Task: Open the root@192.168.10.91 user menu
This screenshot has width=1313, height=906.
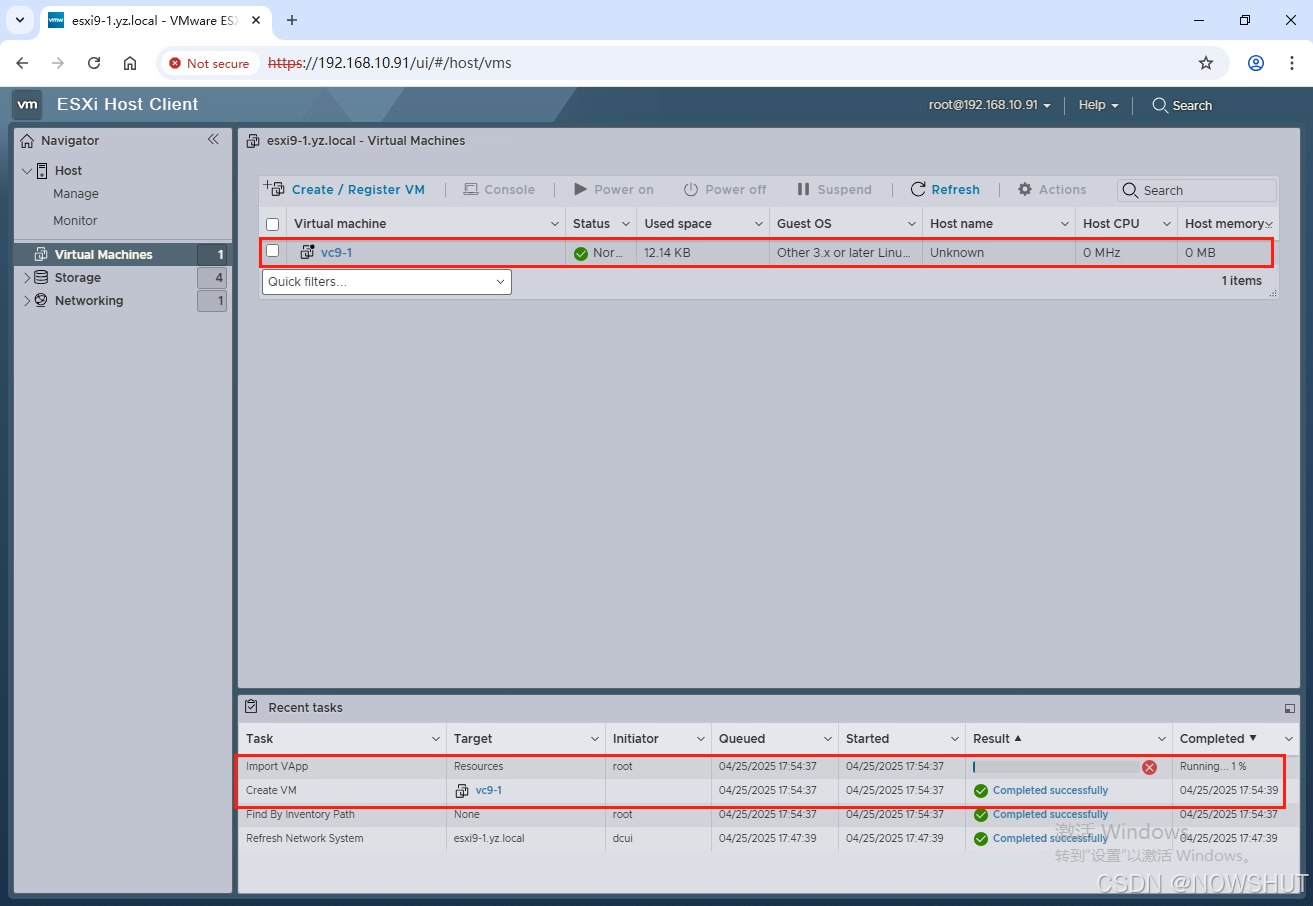Action: tap(989, 105)
